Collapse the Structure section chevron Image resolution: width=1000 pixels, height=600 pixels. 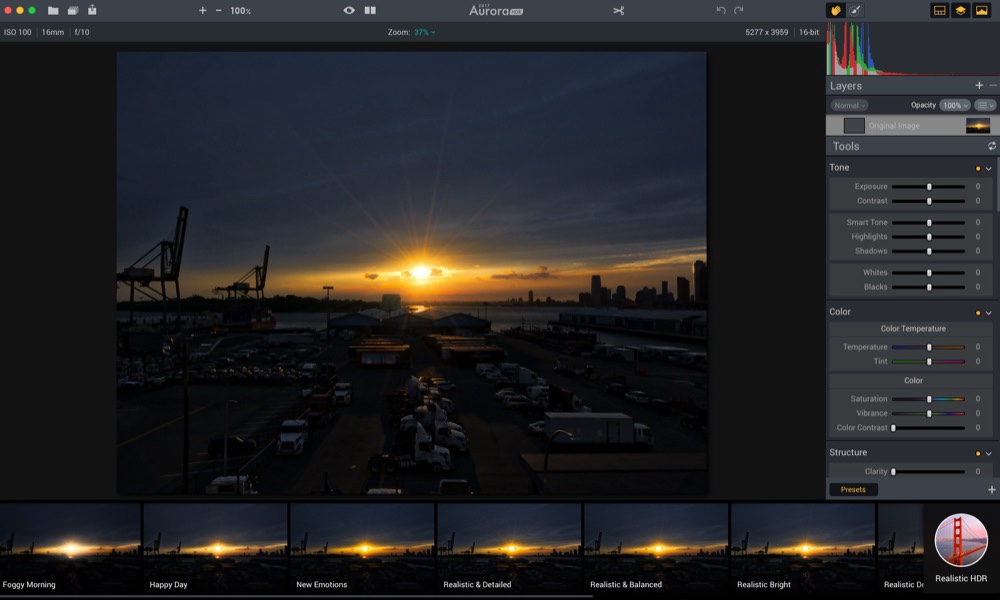(989, 453)
